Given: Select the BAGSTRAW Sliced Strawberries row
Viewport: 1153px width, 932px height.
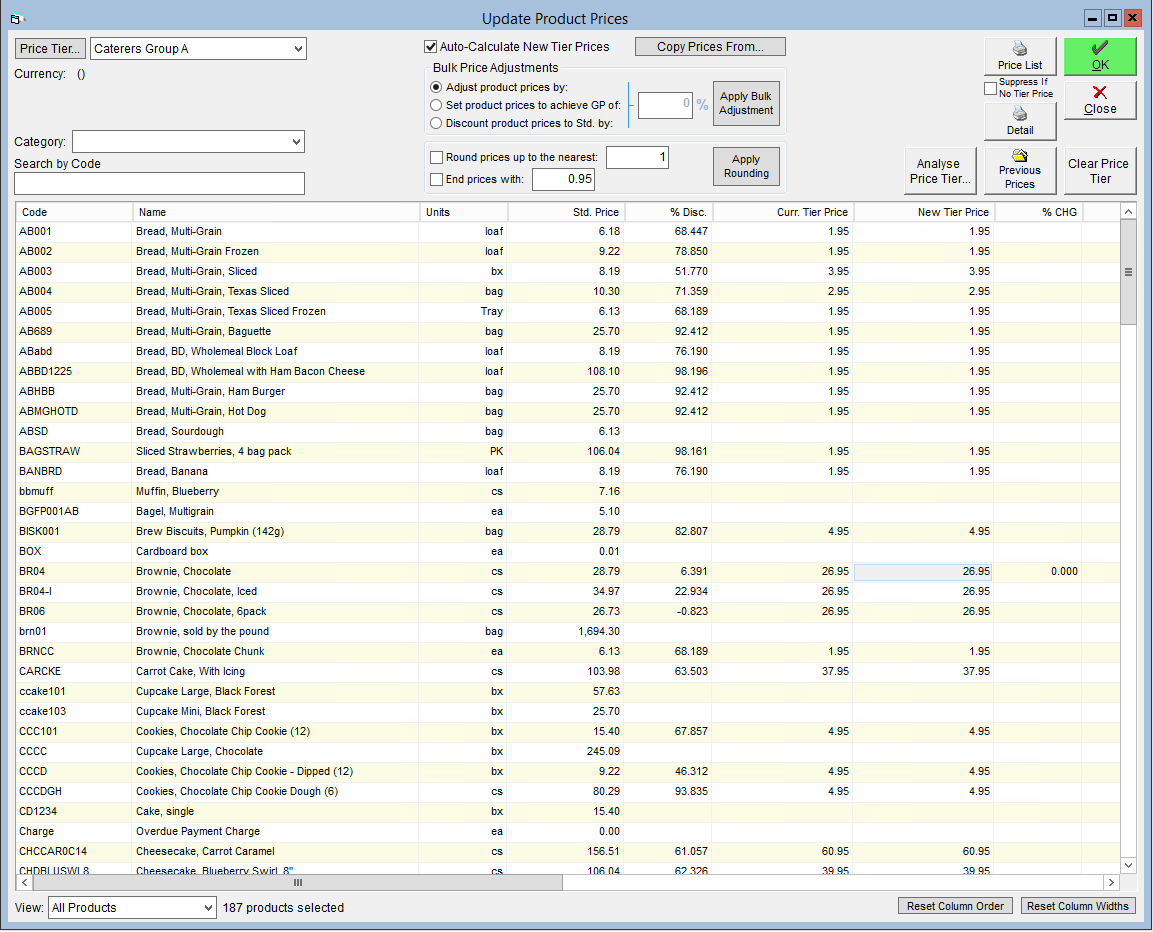Looking at the screenshot, I should (x=568, y=452).
